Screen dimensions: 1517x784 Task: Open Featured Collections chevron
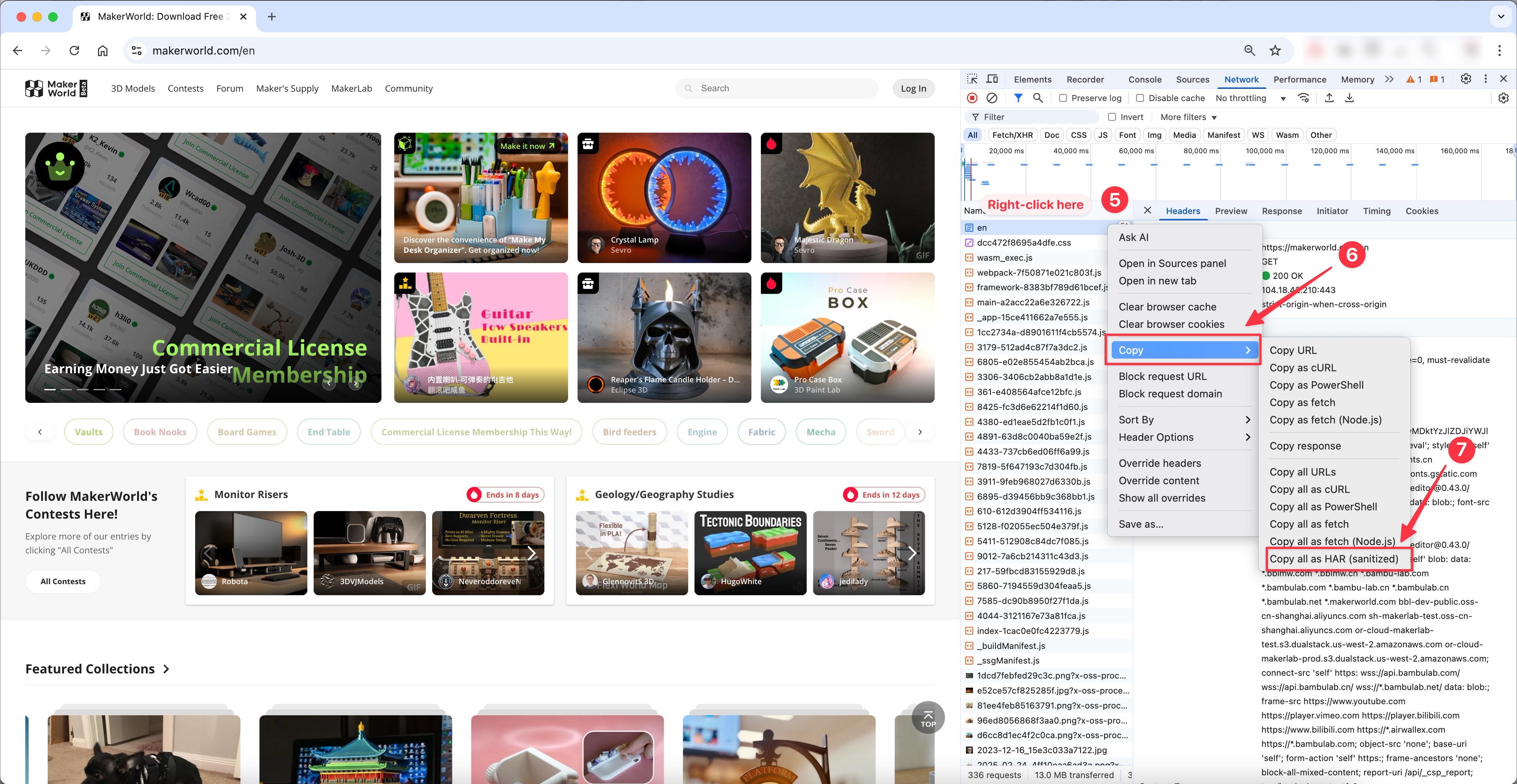coord(166,669)
